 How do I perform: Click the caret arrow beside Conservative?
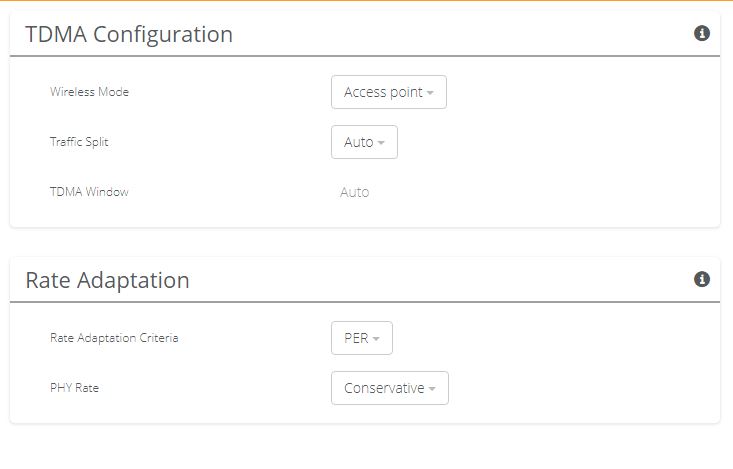[x=432, y=389]
